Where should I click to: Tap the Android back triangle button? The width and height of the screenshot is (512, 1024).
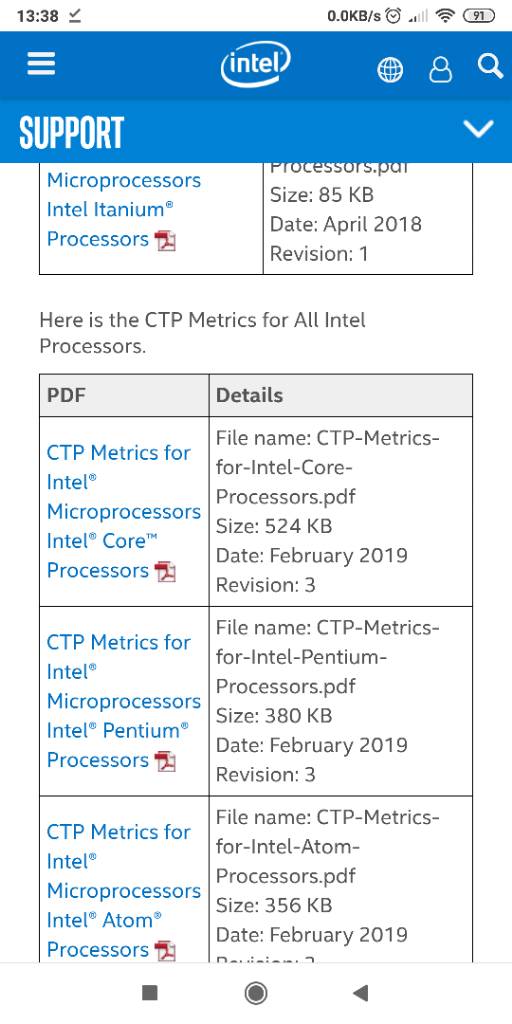(360, 993)
